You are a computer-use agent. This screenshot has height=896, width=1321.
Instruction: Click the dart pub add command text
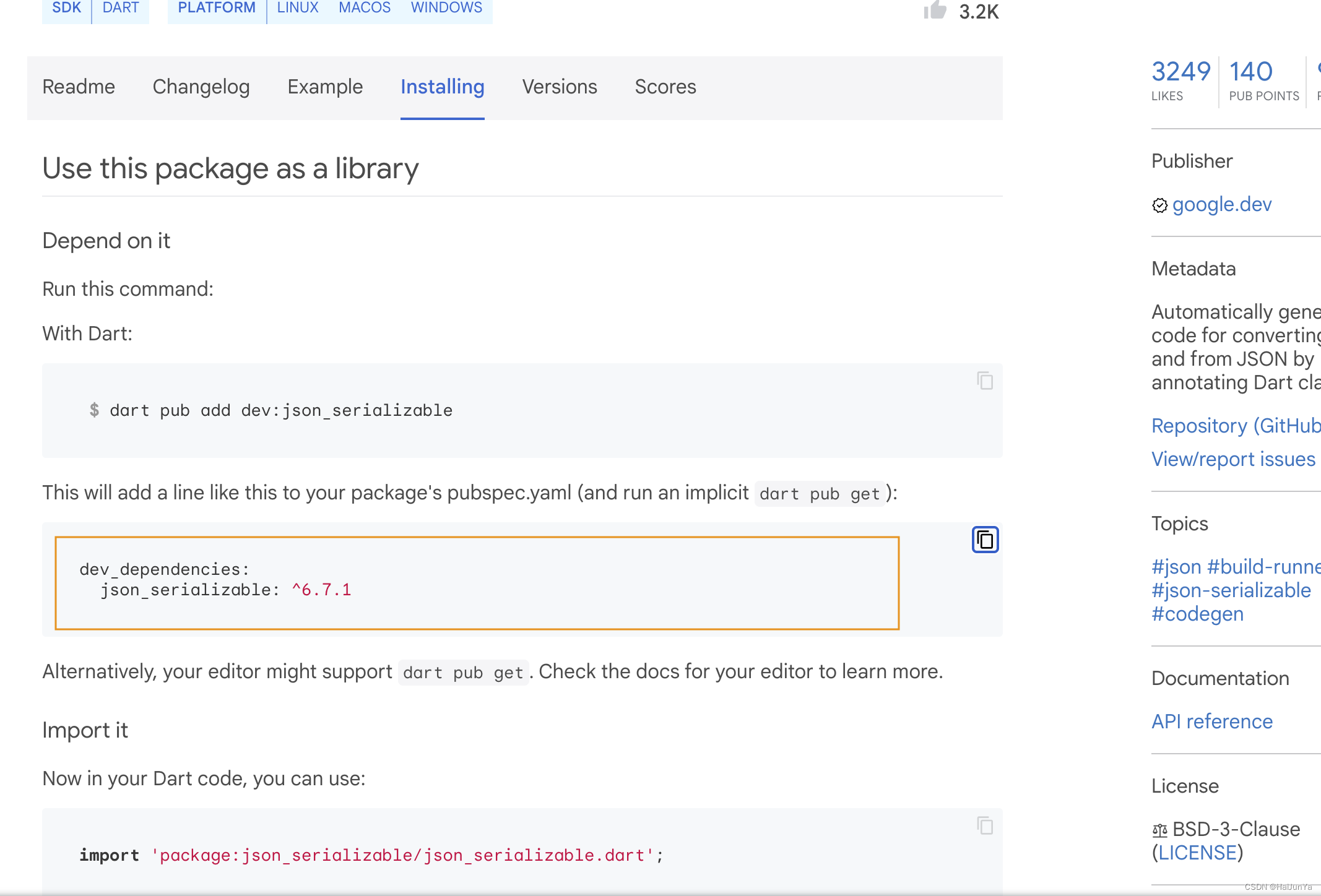coord(281,410)
